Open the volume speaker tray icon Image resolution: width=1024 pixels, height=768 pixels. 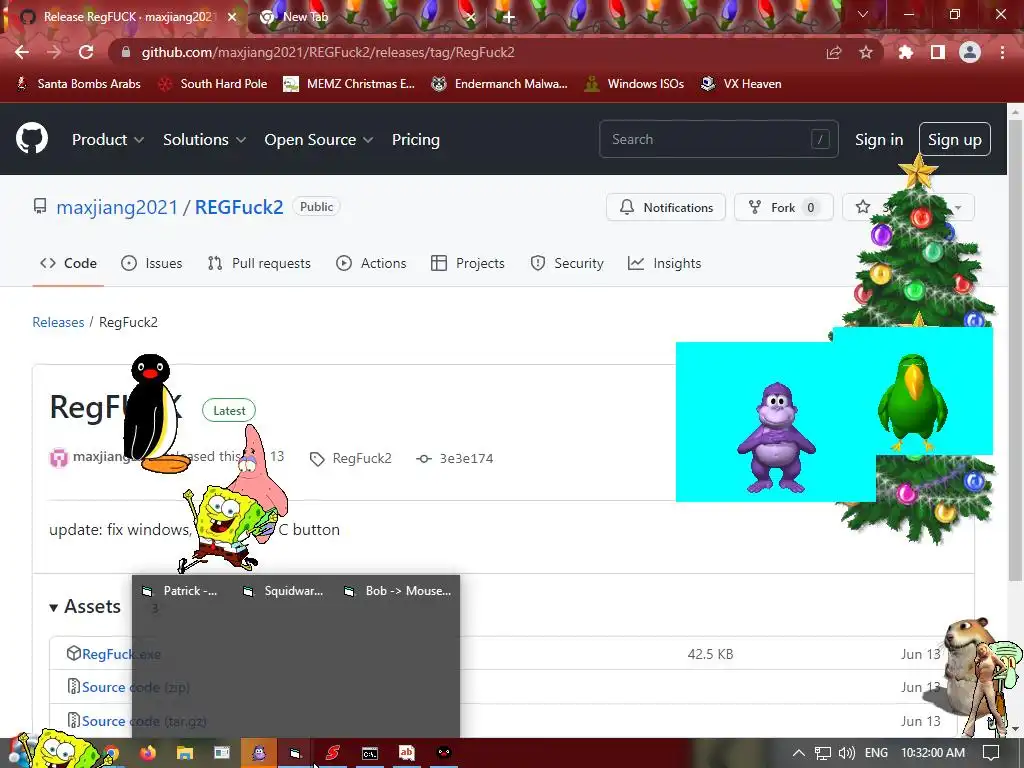tap(846, 753)
